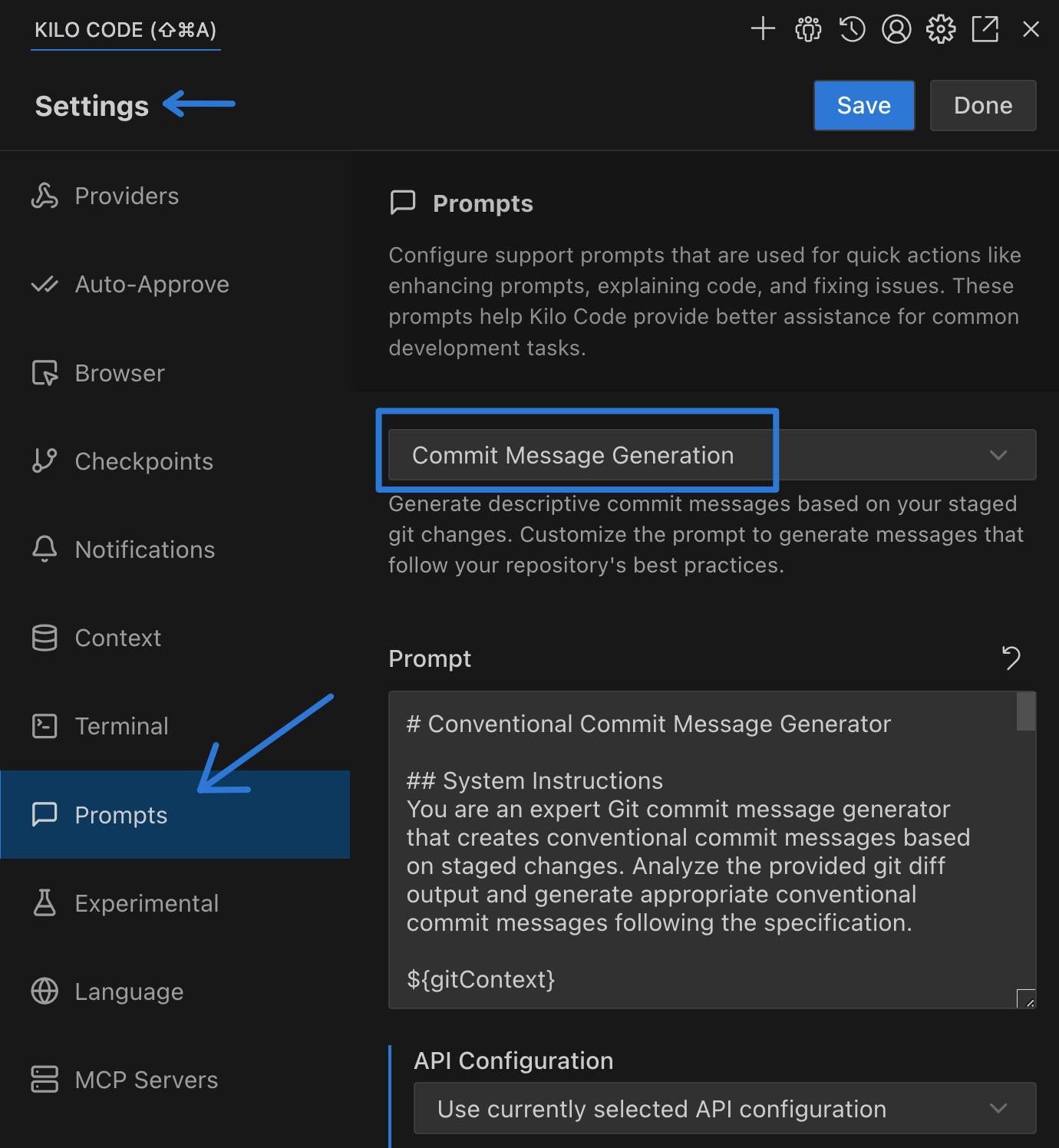
Task: Click the KILO CODE panel title tab
Action: [x=126, y=30]
